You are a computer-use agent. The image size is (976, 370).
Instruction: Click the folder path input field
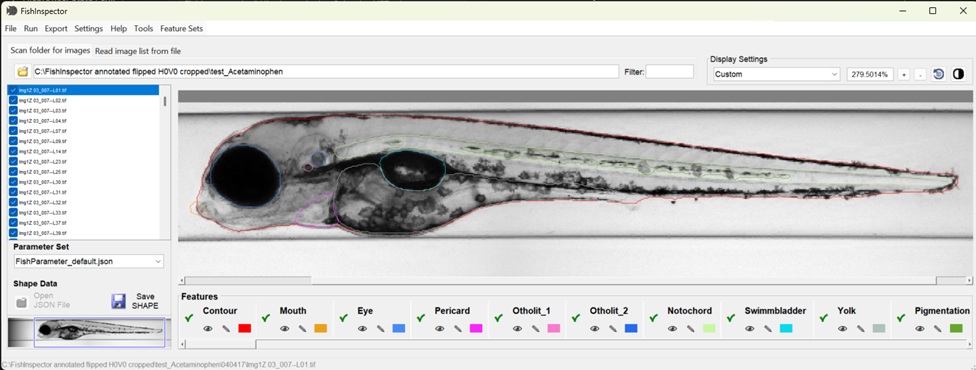326,72
